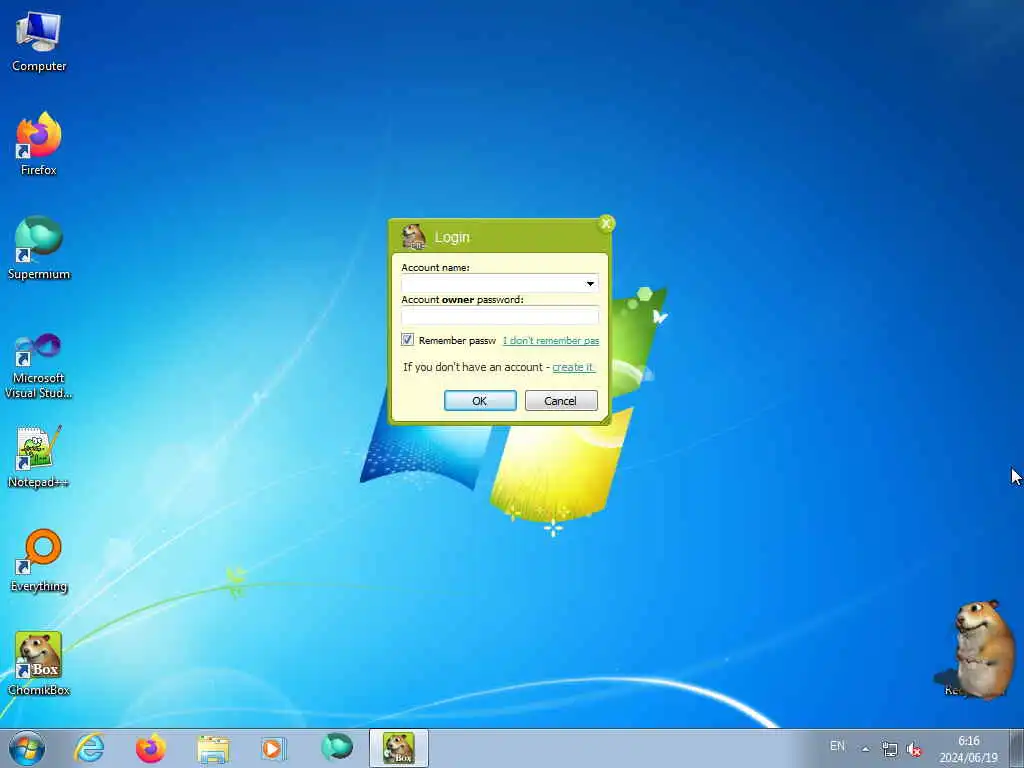The width and height of the screenshot is (1024, 768).
Task: Click the Account owner password field
Action: coord(500,316)
